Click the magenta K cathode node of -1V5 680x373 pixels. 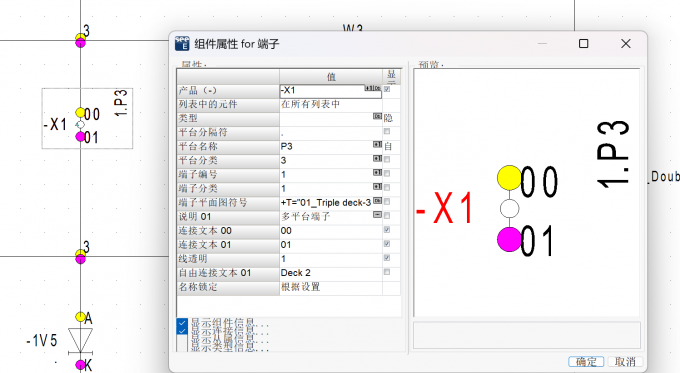coord(80,364)
